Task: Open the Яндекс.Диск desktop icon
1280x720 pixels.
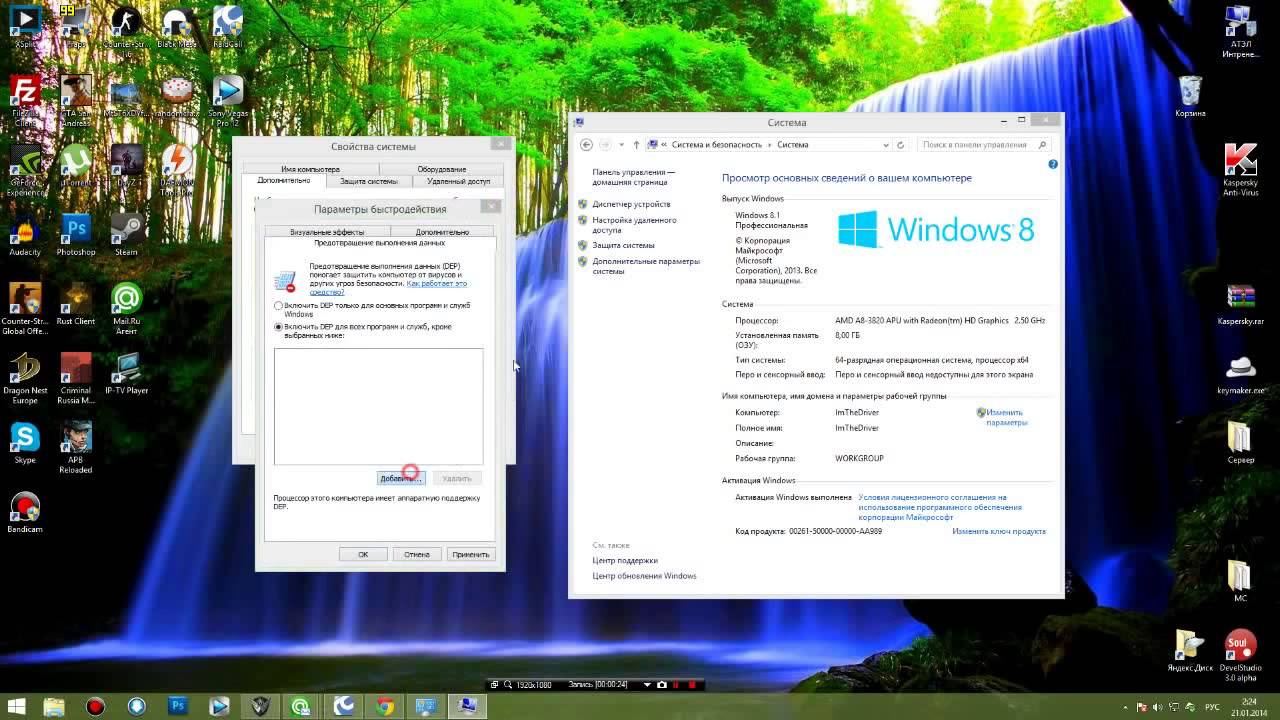Action: pos(1190,649)
